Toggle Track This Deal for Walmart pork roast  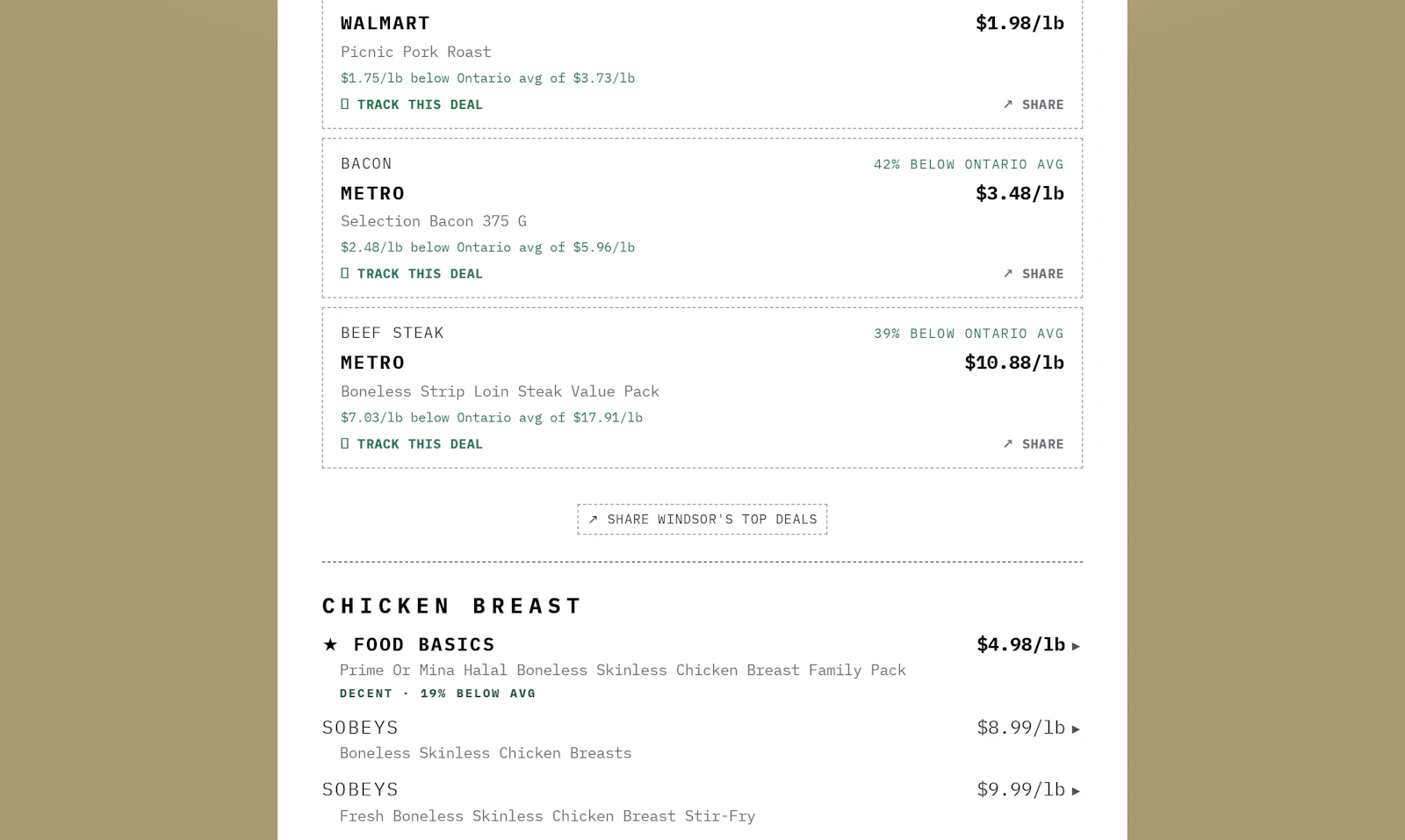pyautogui.click(x=412, y=104)
